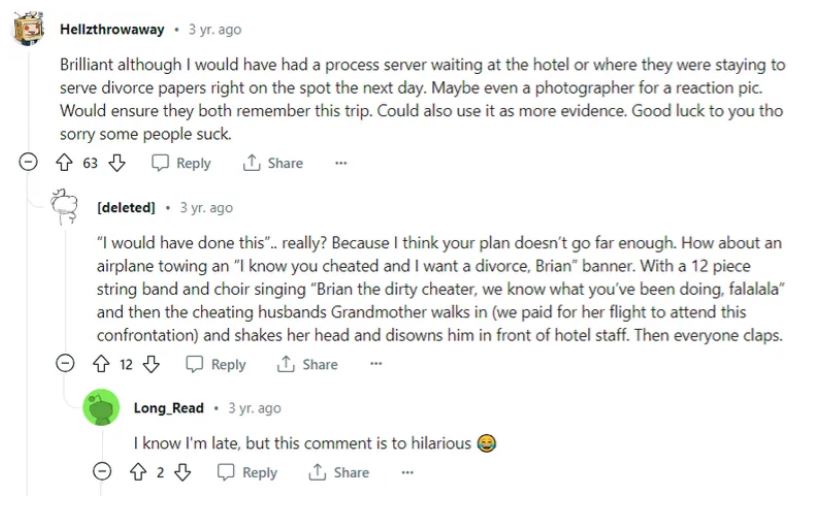Upvote the deleted user's comment

[101, 365]
